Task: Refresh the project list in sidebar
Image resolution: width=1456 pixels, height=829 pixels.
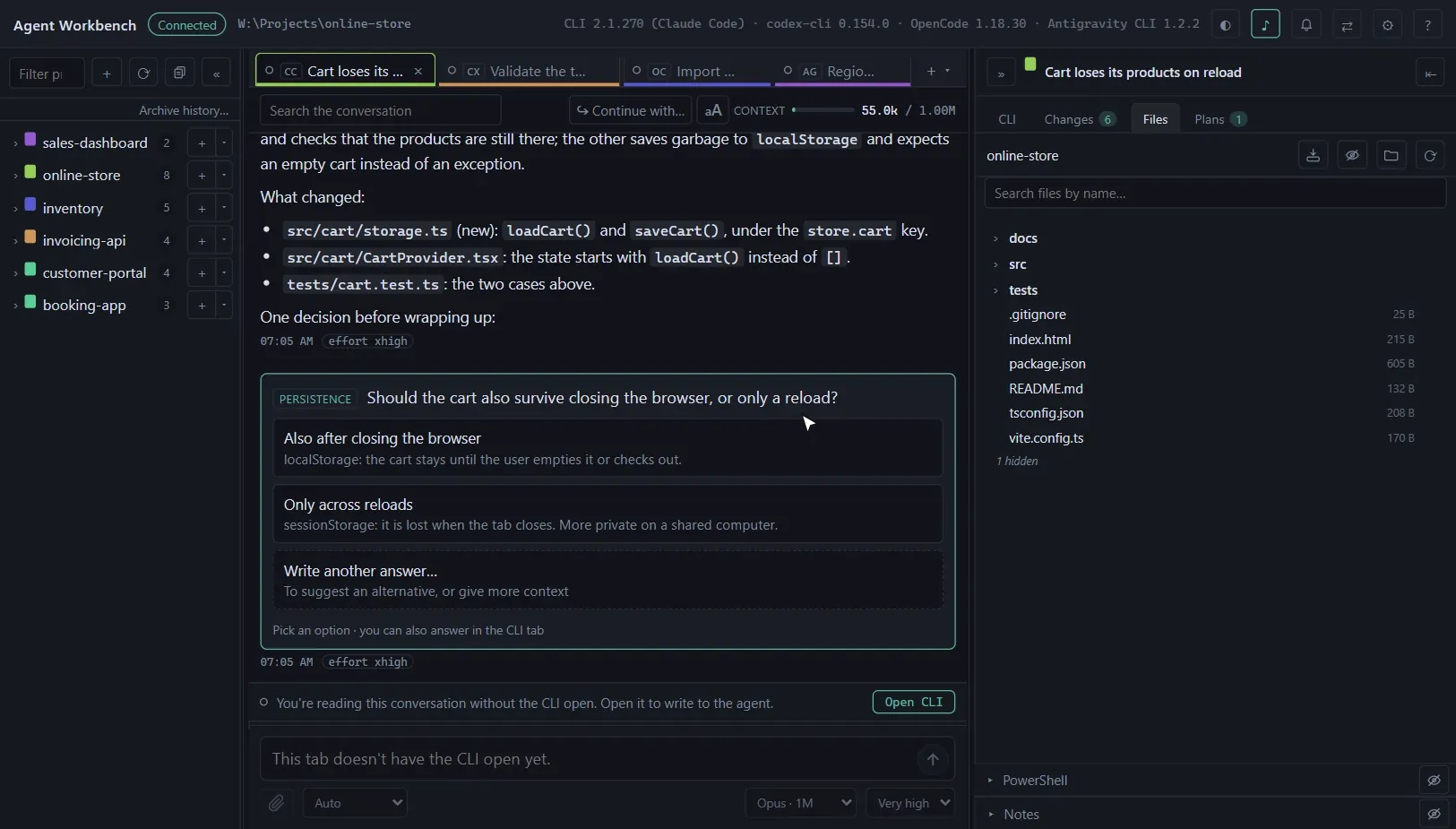Action: tap(143, 73)
